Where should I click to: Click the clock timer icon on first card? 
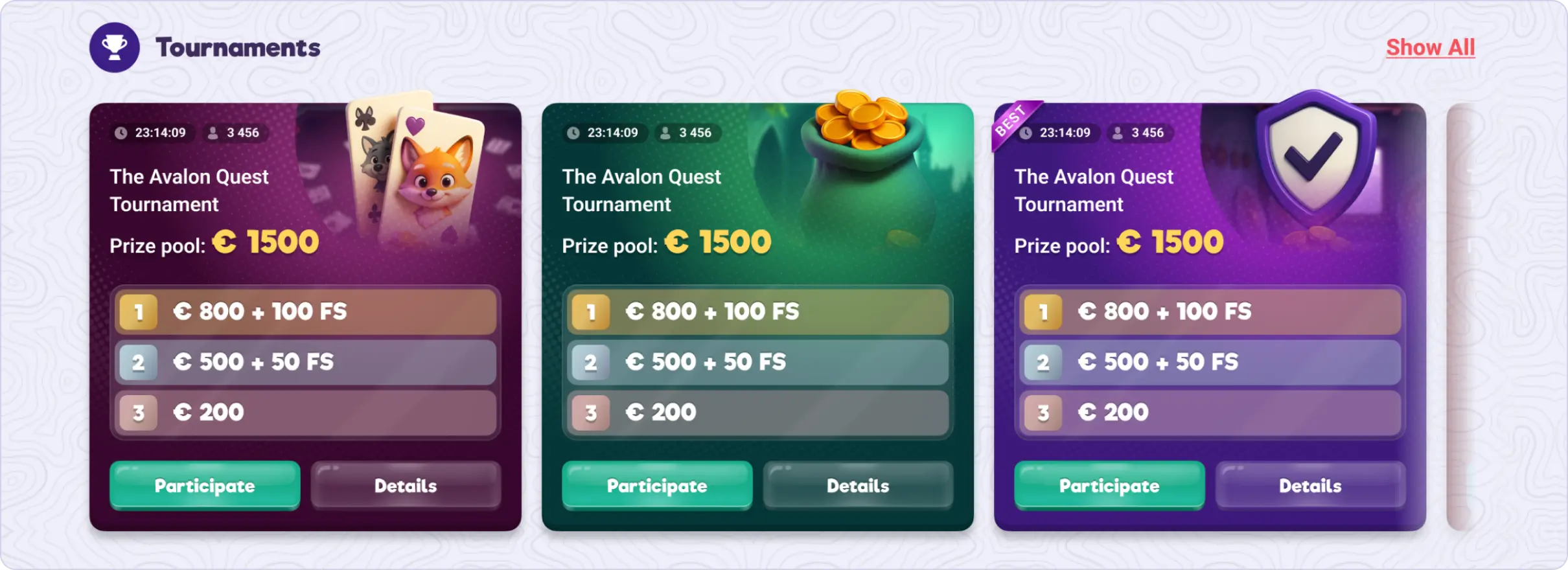click(121, 133)
